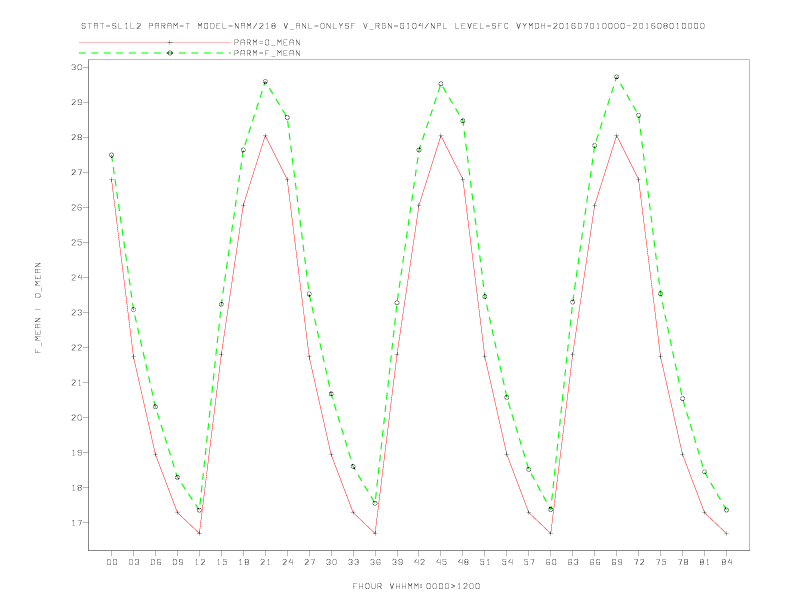Image resolution: width=792 pixels, height=612 pixels.
Task: Click the x-axis tick label 39
Action: [397, 562]
